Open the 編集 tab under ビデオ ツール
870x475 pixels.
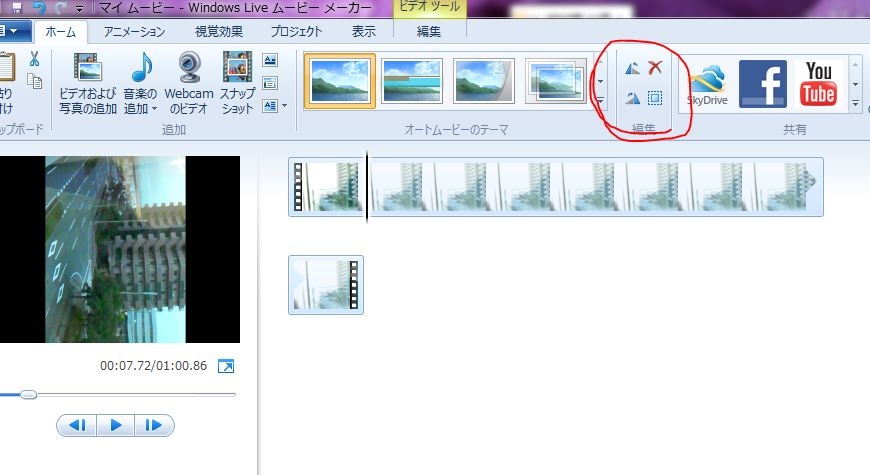pyautogui.click(x=428, y=32)
